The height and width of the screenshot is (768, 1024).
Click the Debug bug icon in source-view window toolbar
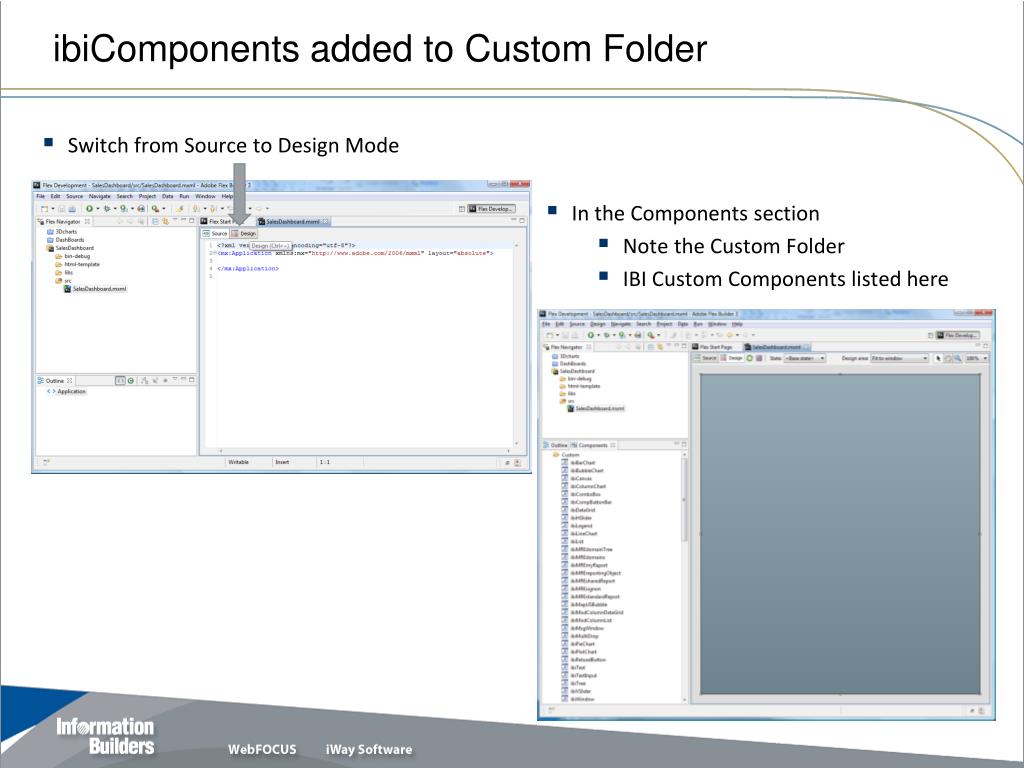pos(106,209)
